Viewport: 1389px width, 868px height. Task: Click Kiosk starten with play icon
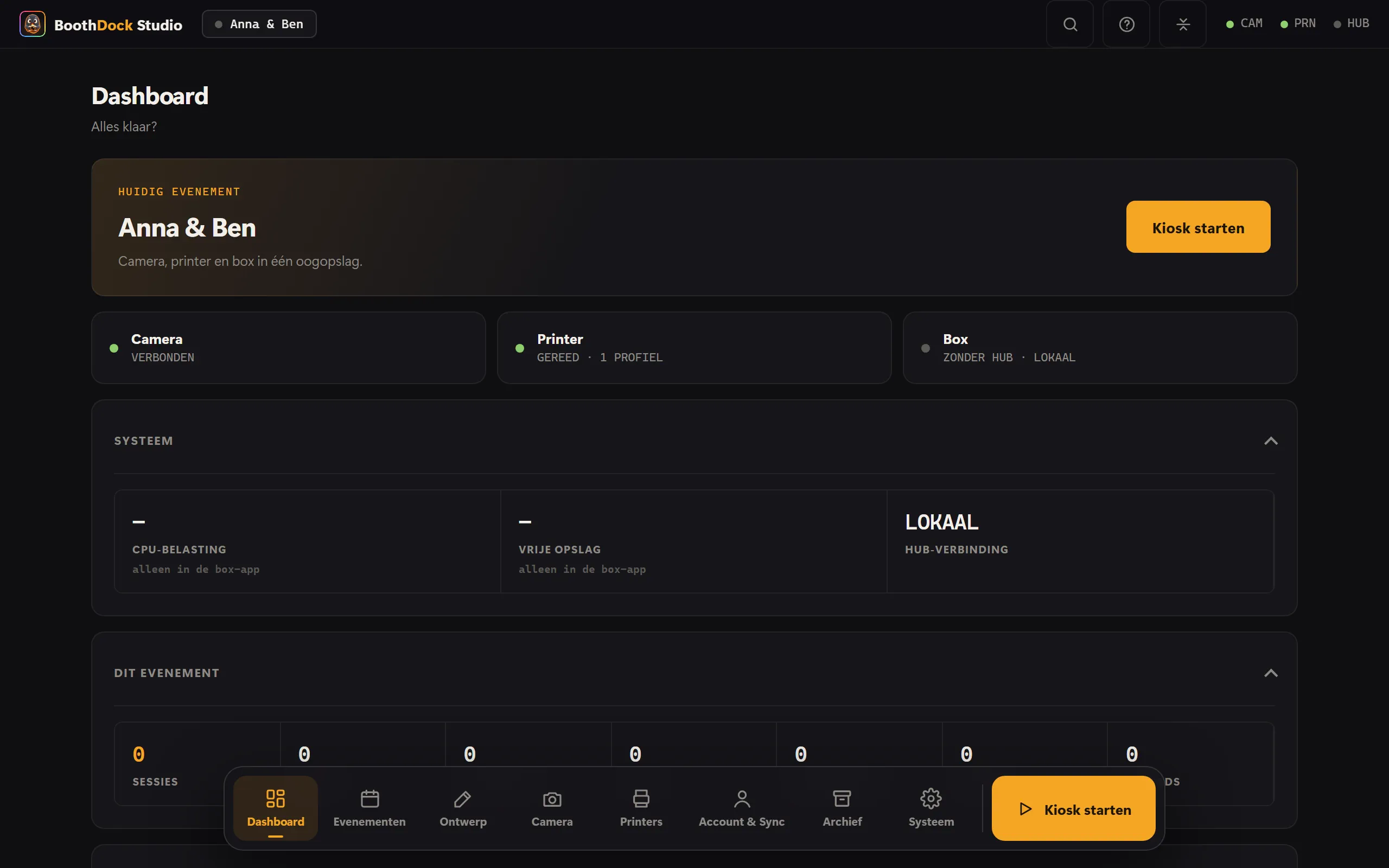coord(1073,808)
